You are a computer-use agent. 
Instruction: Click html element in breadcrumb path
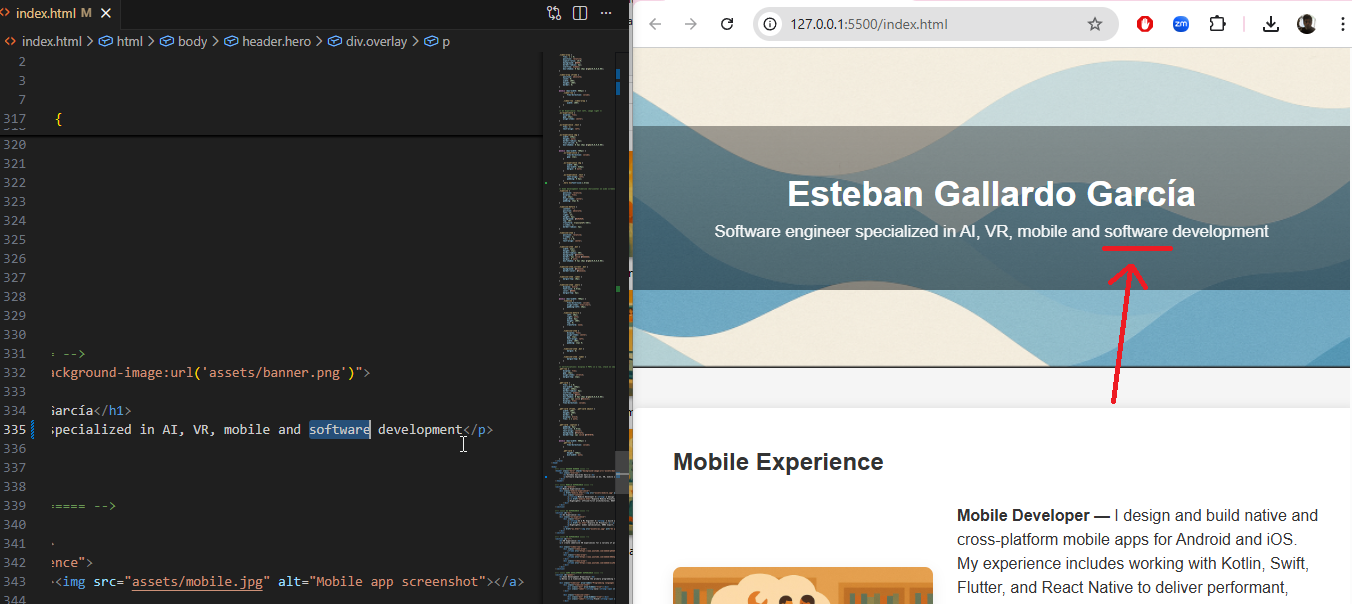(129, 41)
